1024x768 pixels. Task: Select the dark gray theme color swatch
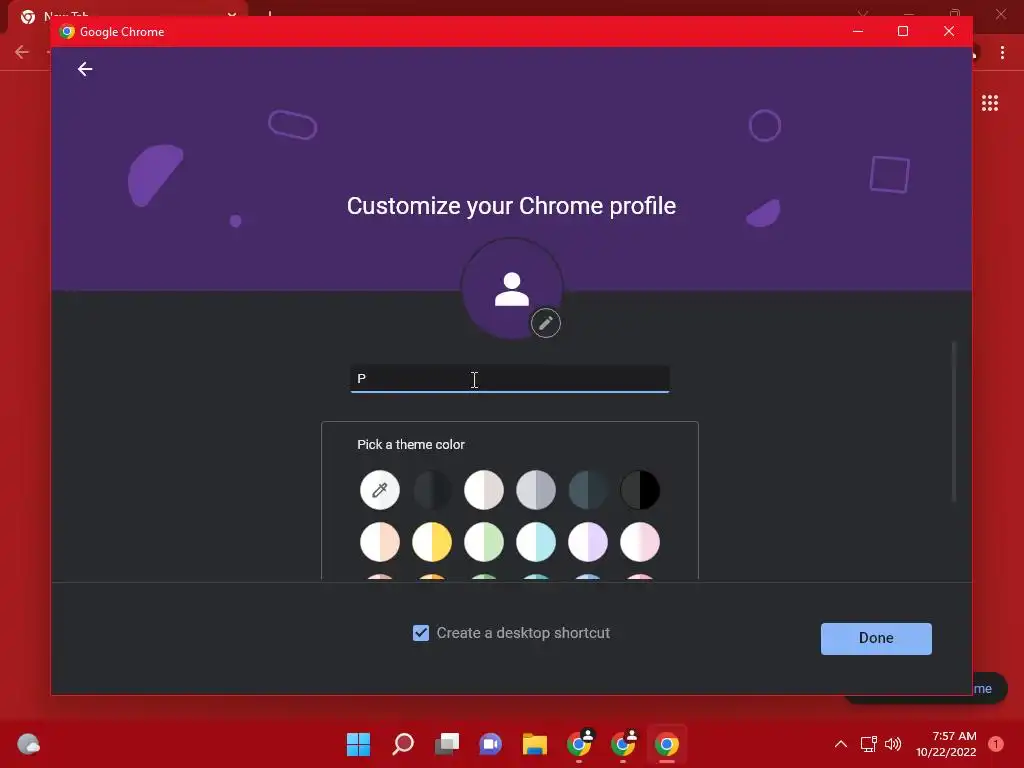point(432,489)
